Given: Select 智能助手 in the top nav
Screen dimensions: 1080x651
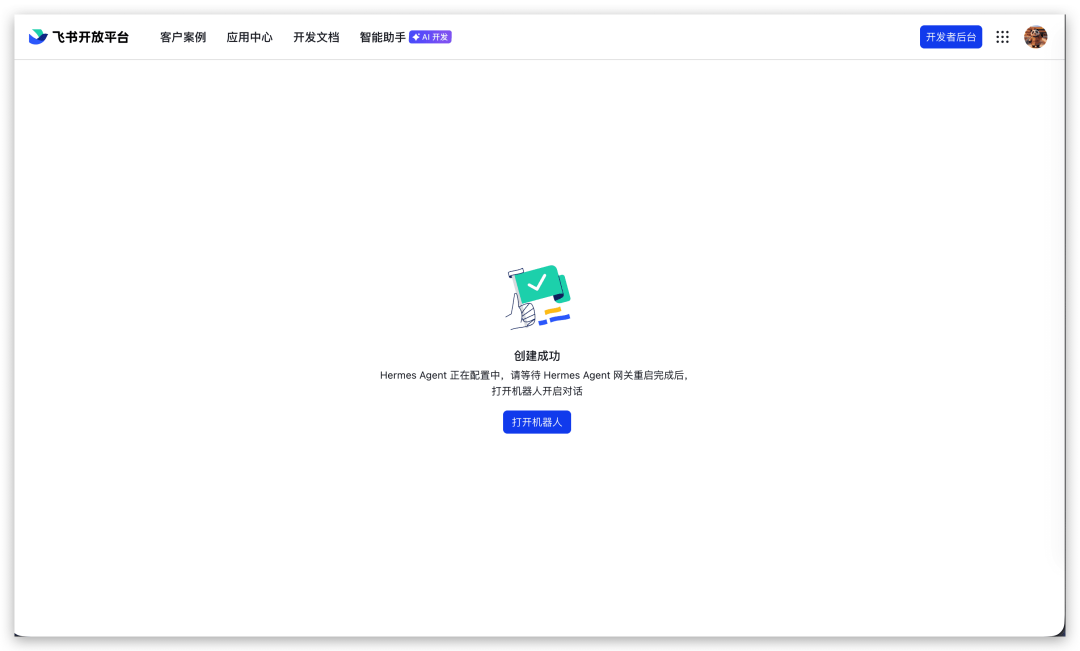Looking at the screenshot, I should [382, 37].
